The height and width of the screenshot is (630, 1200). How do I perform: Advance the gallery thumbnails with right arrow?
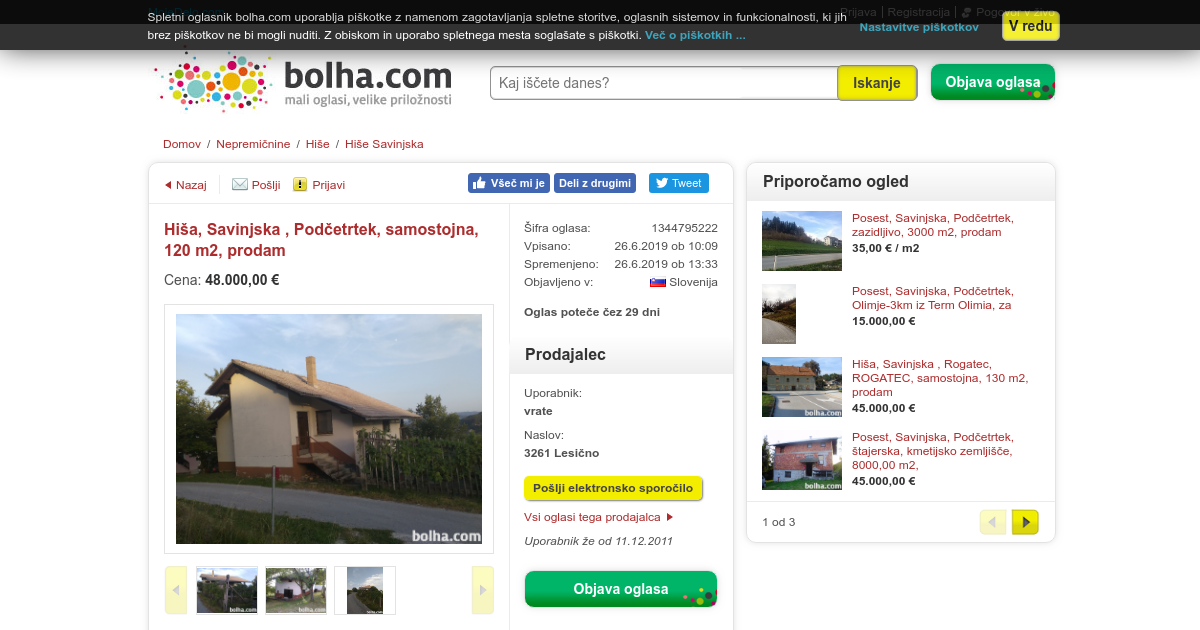(x=483, y=590)
